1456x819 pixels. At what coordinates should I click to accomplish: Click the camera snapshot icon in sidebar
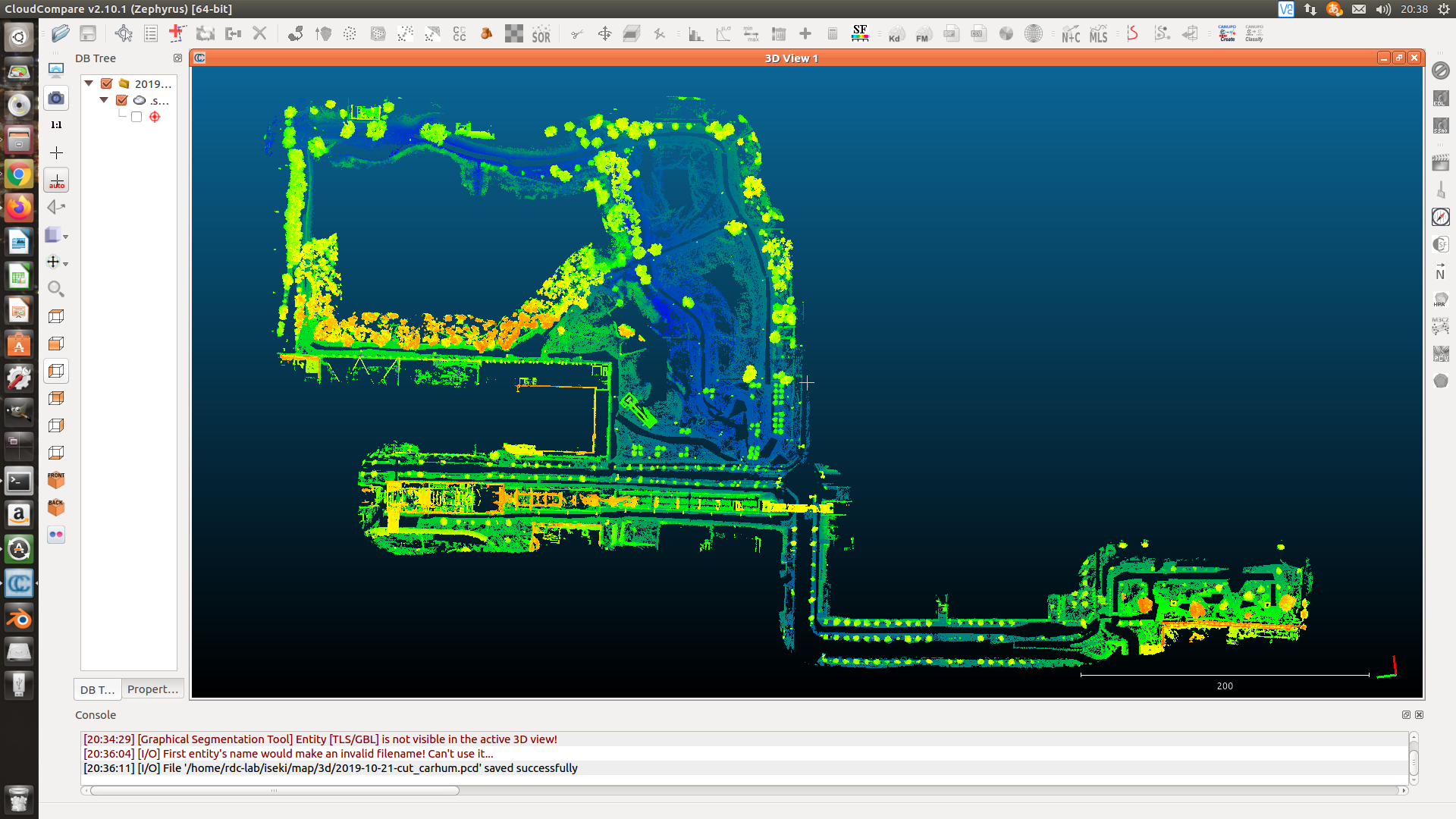pos(56,98)
